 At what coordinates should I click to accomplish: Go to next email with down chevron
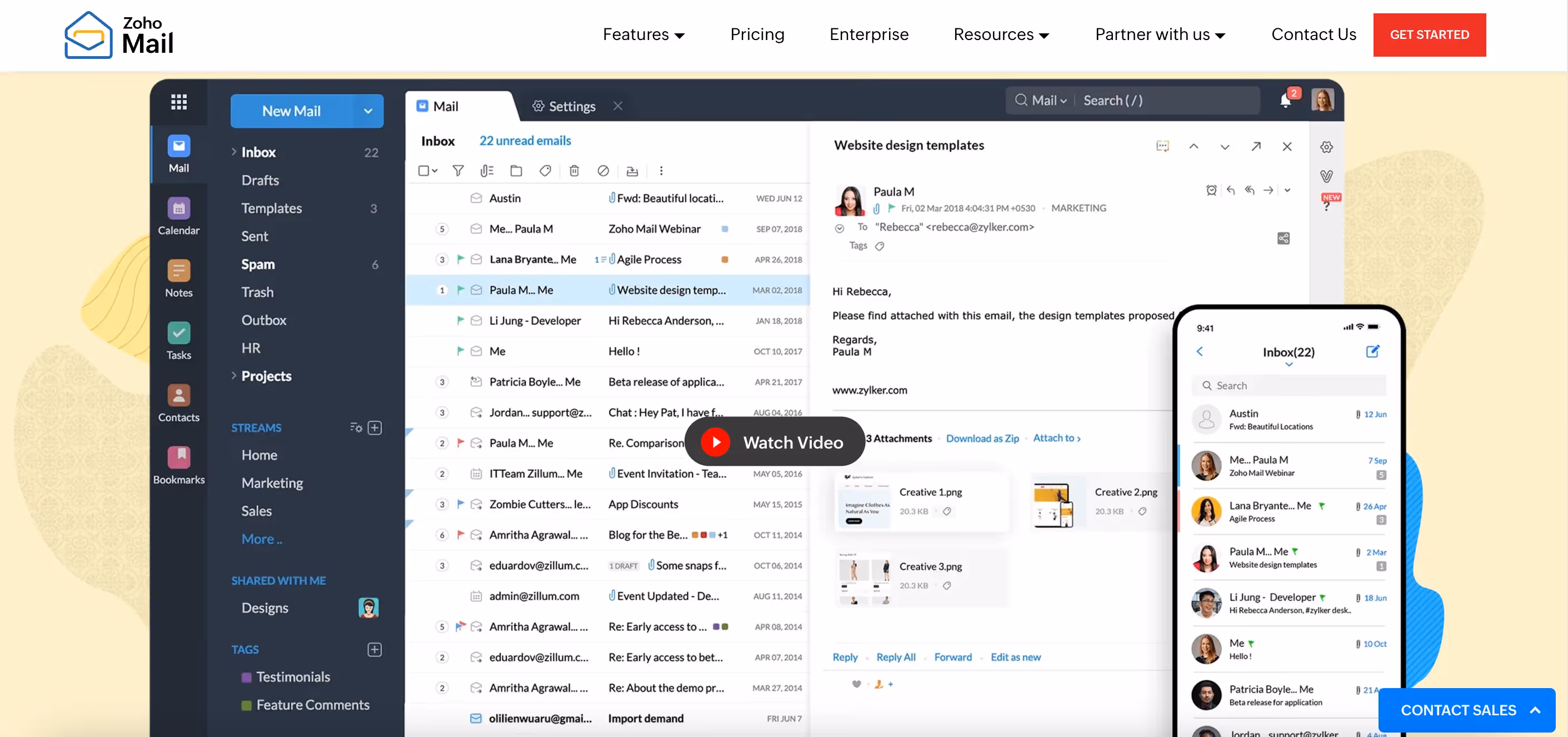[1224, 147]
